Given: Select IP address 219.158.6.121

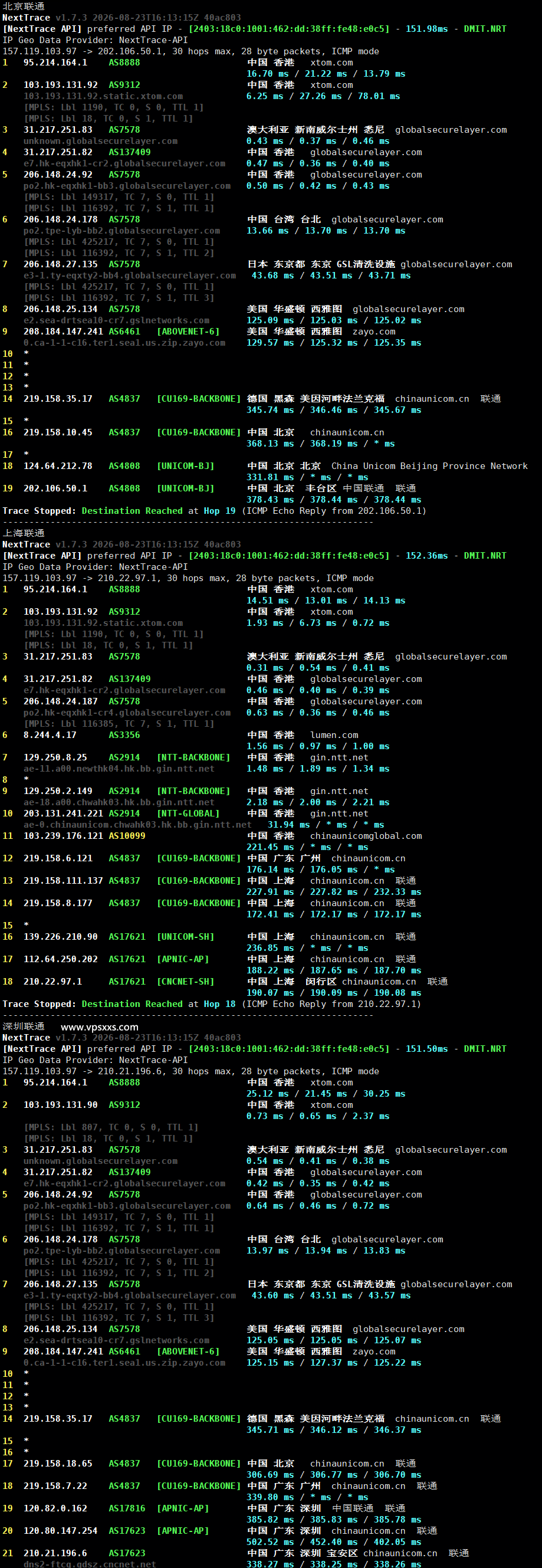Looking at the screenshot, I should (x=58, y=859).
